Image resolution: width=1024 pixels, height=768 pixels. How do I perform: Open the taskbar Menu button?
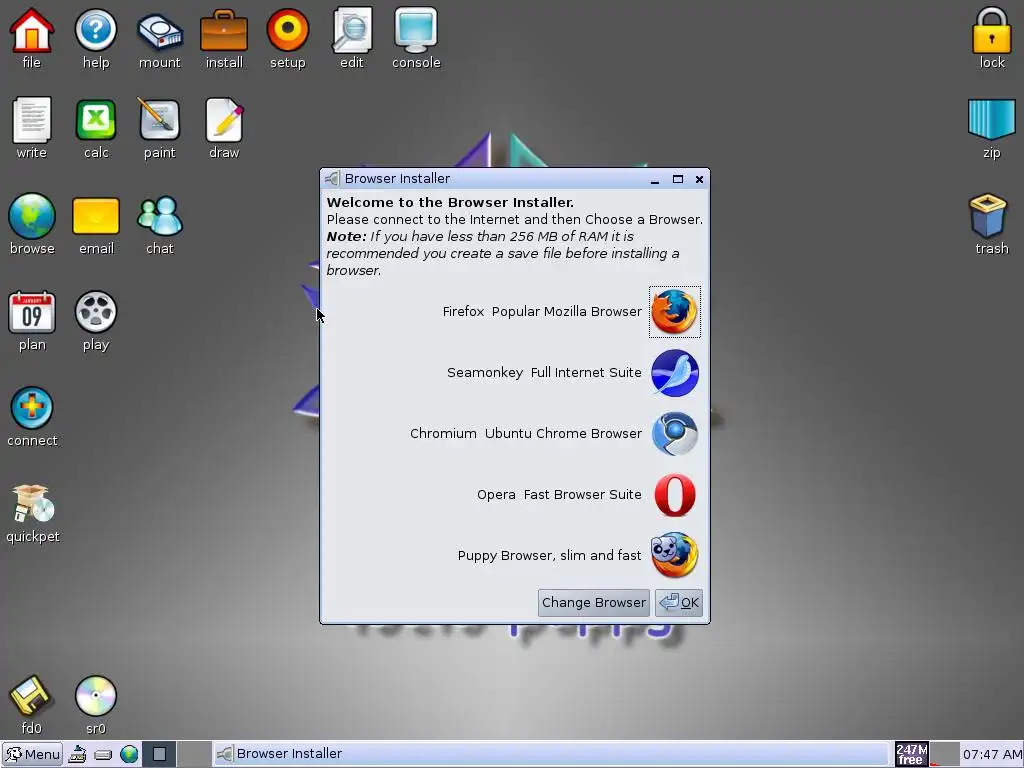coord(32,754)
